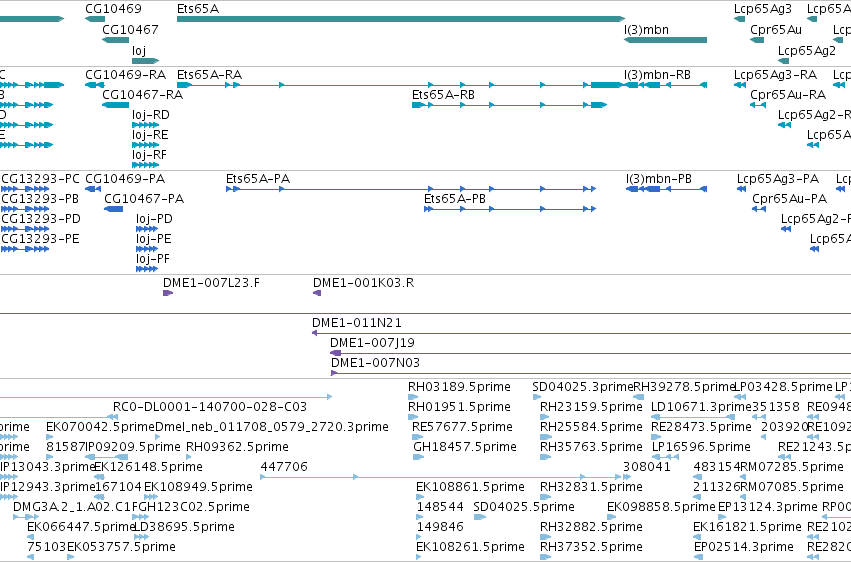Screen dimensions: 851x562
Task: Select the DME1-007L23.F BAC end marker
Action: tap(168, 293)
